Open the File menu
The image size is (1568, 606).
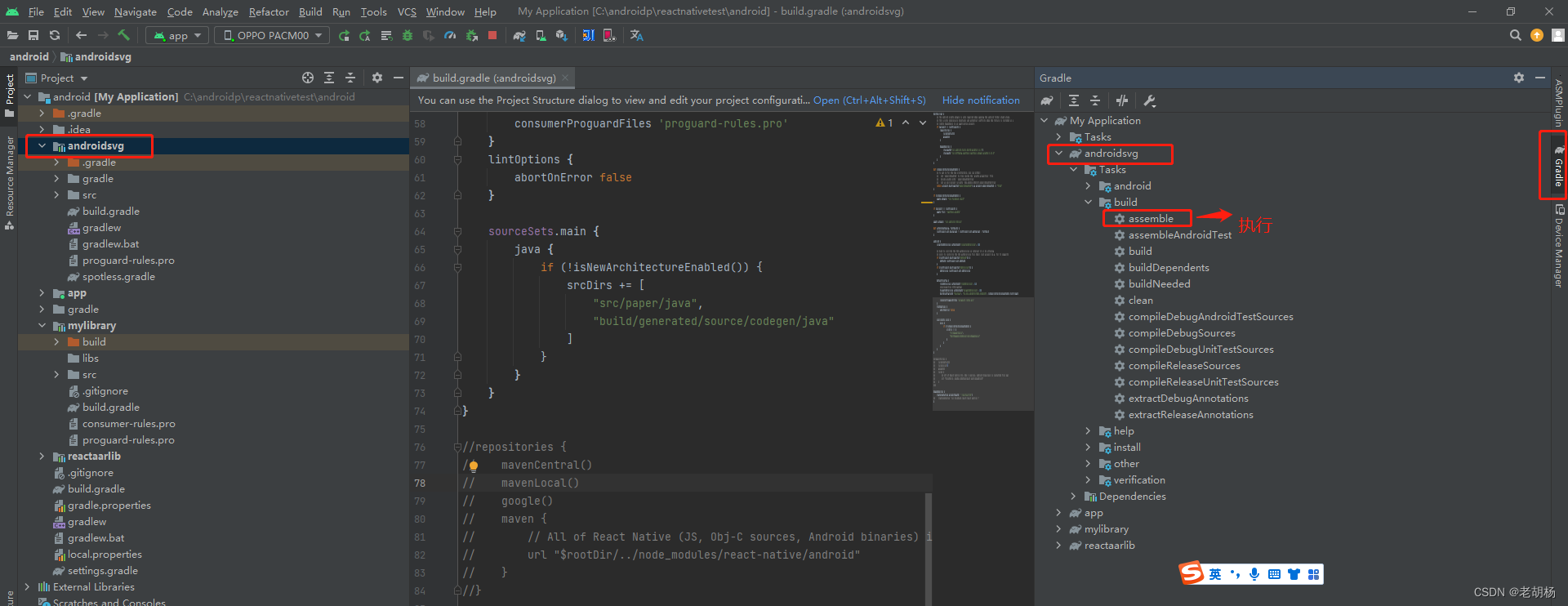coord(36,11)
